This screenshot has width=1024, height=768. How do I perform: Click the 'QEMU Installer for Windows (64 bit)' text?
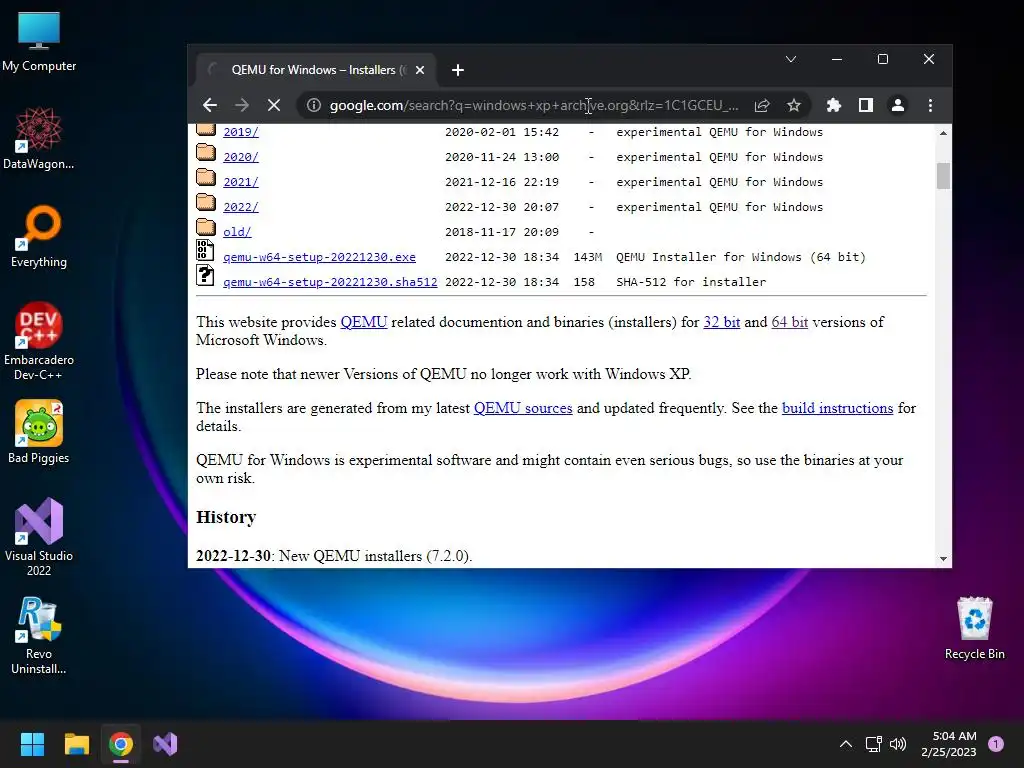741,257
